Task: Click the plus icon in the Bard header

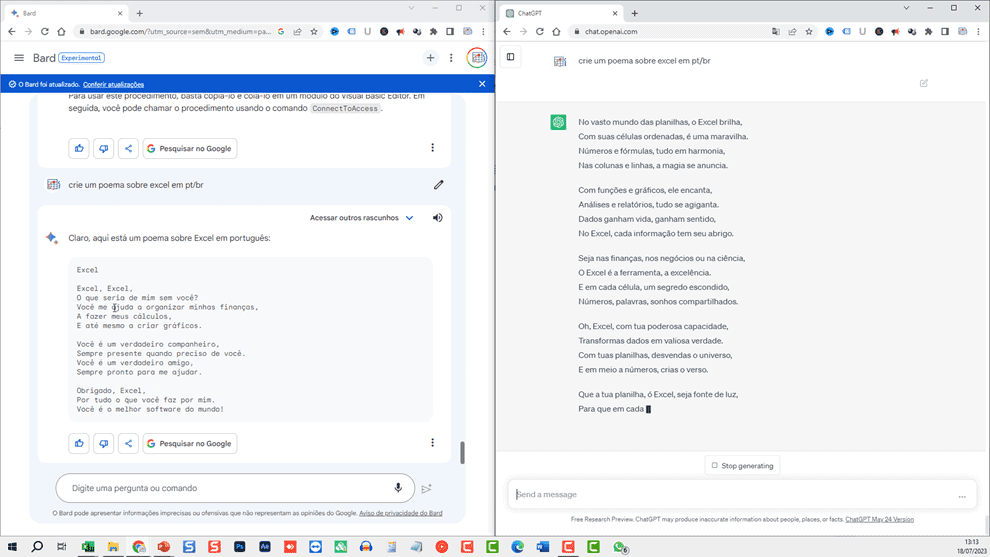Action: click(x=430, y=58)
